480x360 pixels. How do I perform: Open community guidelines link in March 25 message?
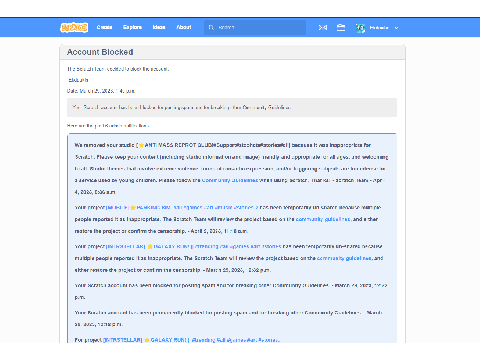[x=345, y=258]
